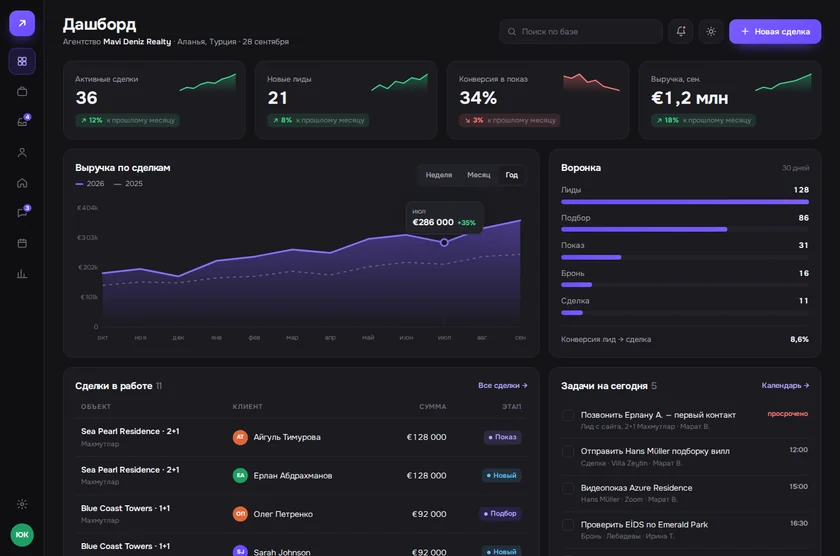Check the task 'Позвонить Ерлану А.'
Image resolution: width=840 pixels, height=556 pixels.
568,415
